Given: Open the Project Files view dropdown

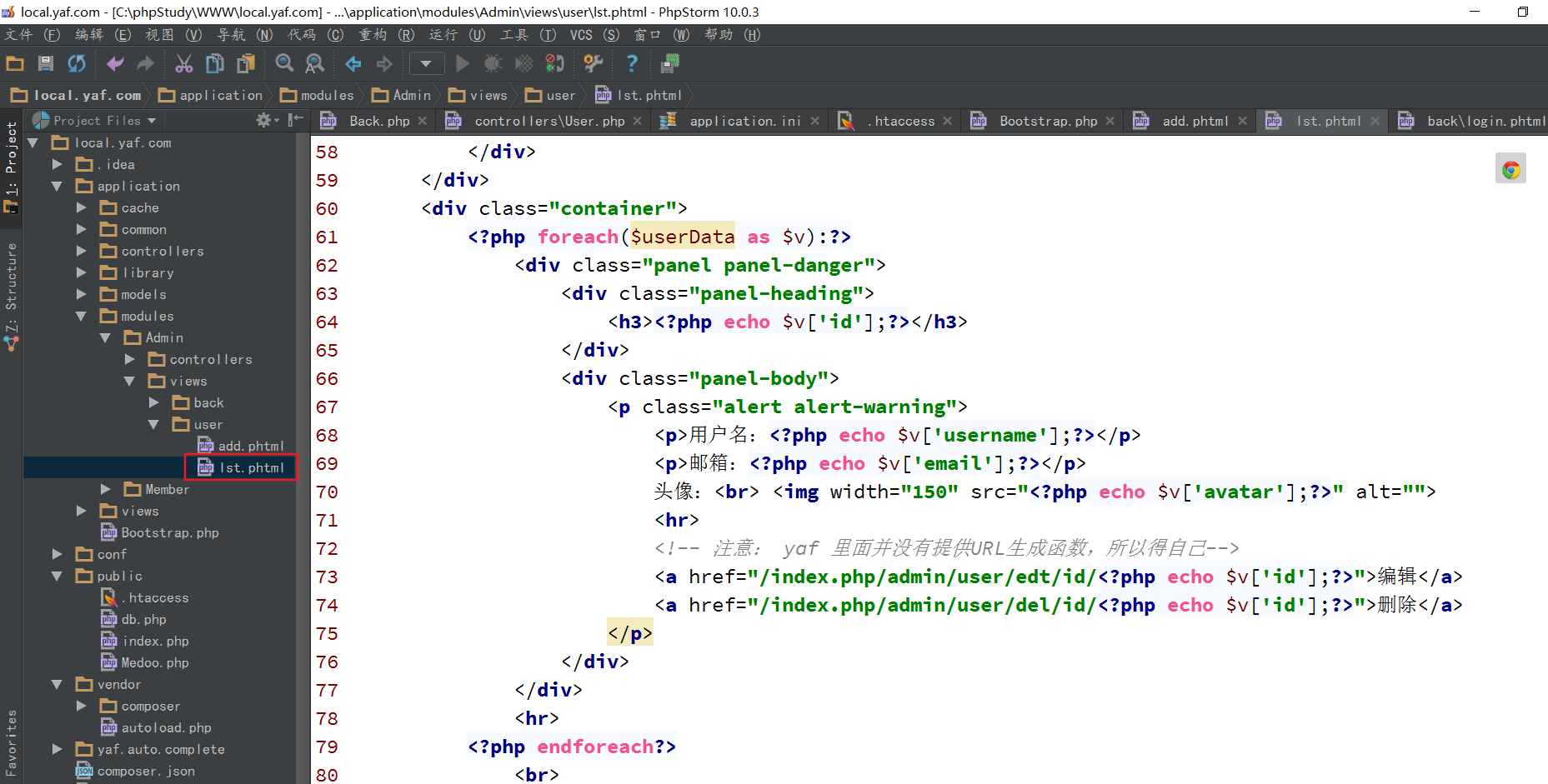Looking at the screenshot, I should (151, 121).
